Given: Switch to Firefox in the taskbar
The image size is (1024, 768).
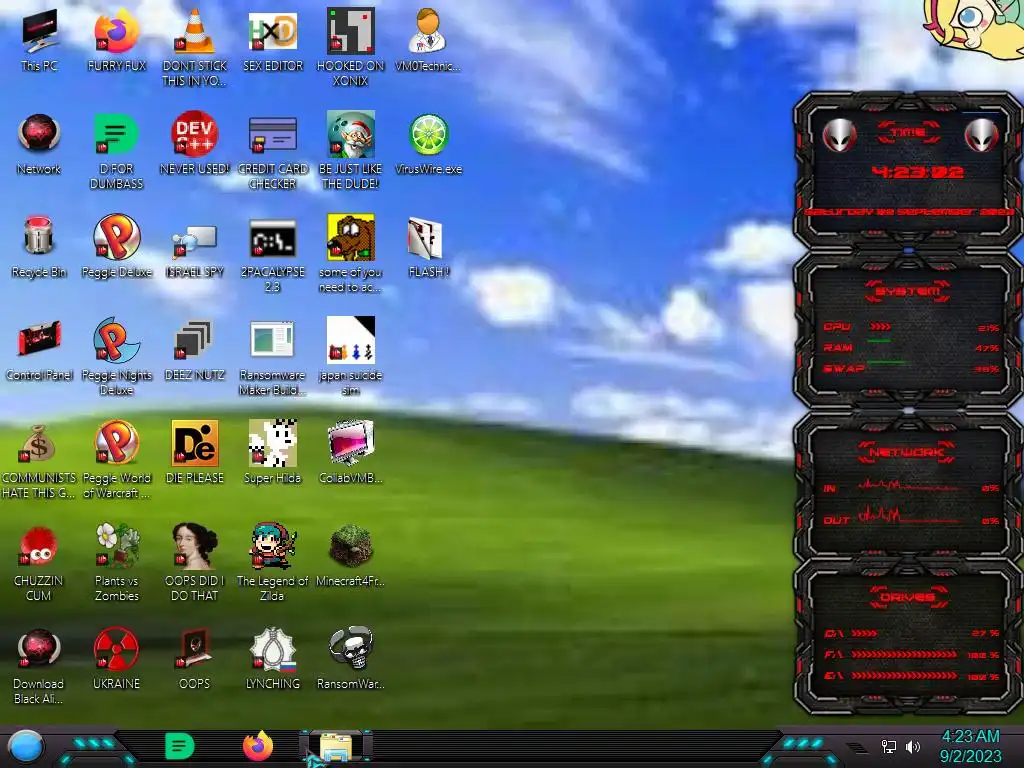Looking at the screenshot, I should pyautogui.click(x=258, y=746).
